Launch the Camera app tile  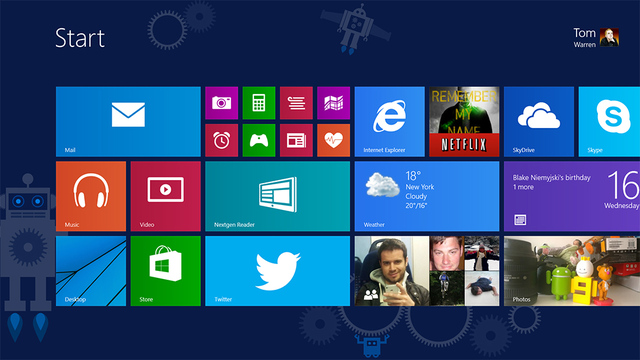(222, 103)
